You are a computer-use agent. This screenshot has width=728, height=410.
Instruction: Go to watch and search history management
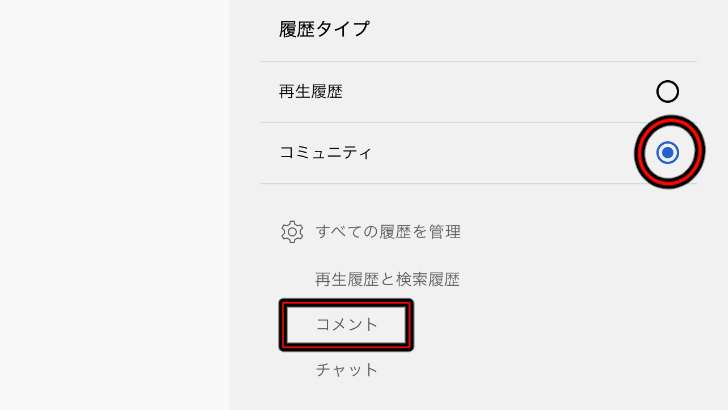(x=387, y=280)
